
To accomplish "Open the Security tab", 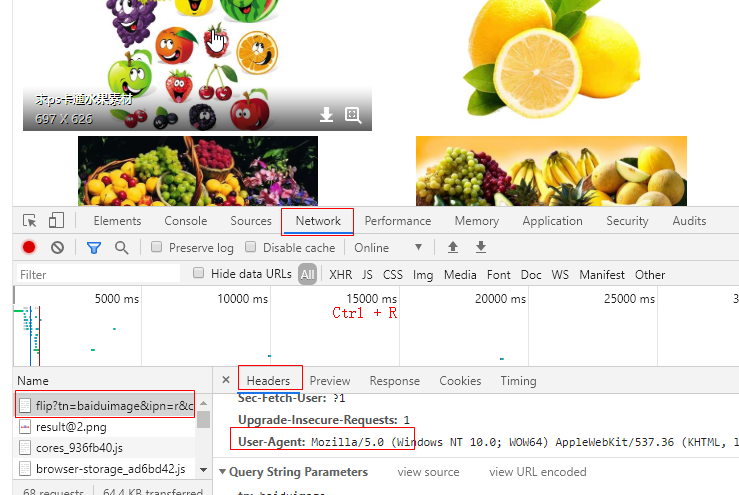I will [x=627, y=221].
